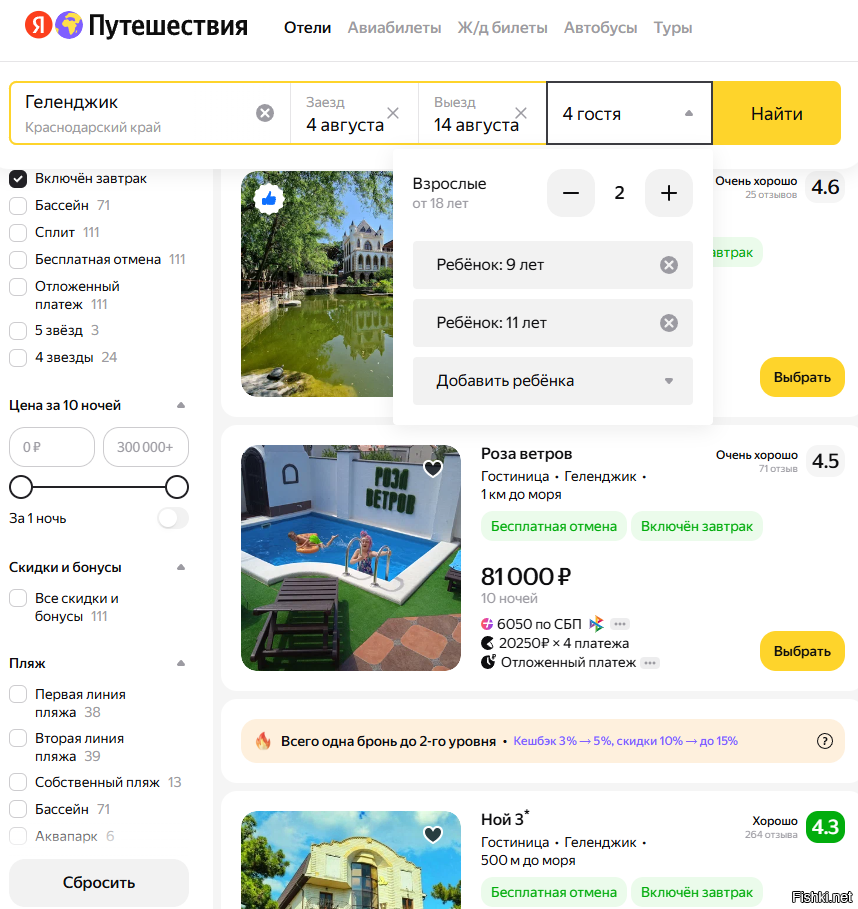The height and width of the screenshot is (909, 858).
Task: Add Роза ветров hotel to favorites
Action: (433, 468)
